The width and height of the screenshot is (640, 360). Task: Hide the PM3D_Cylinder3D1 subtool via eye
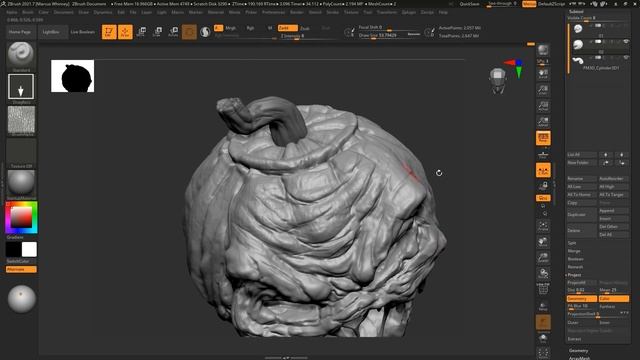click(x=626, y=58)
